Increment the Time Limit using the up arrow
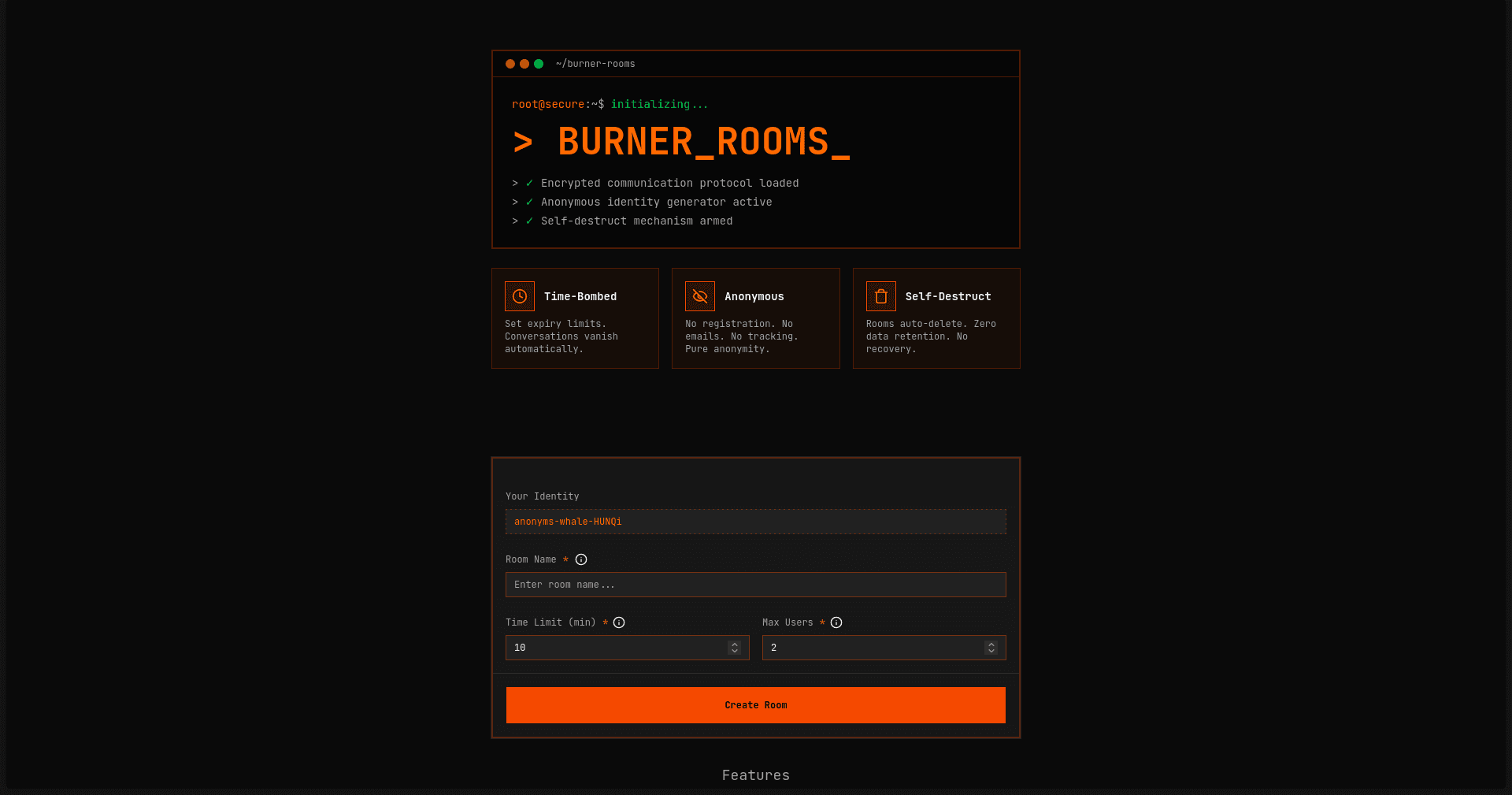 pyautogui.click(x=734, y=644)
